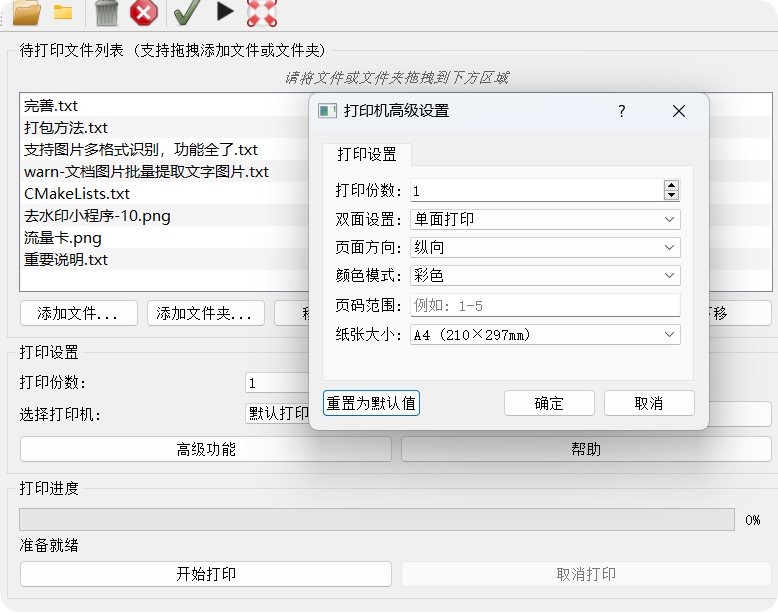The height and width of the screenshot is (612, 778).
Task: Click the 取消 button in dialog
Action: pos(649,403)
